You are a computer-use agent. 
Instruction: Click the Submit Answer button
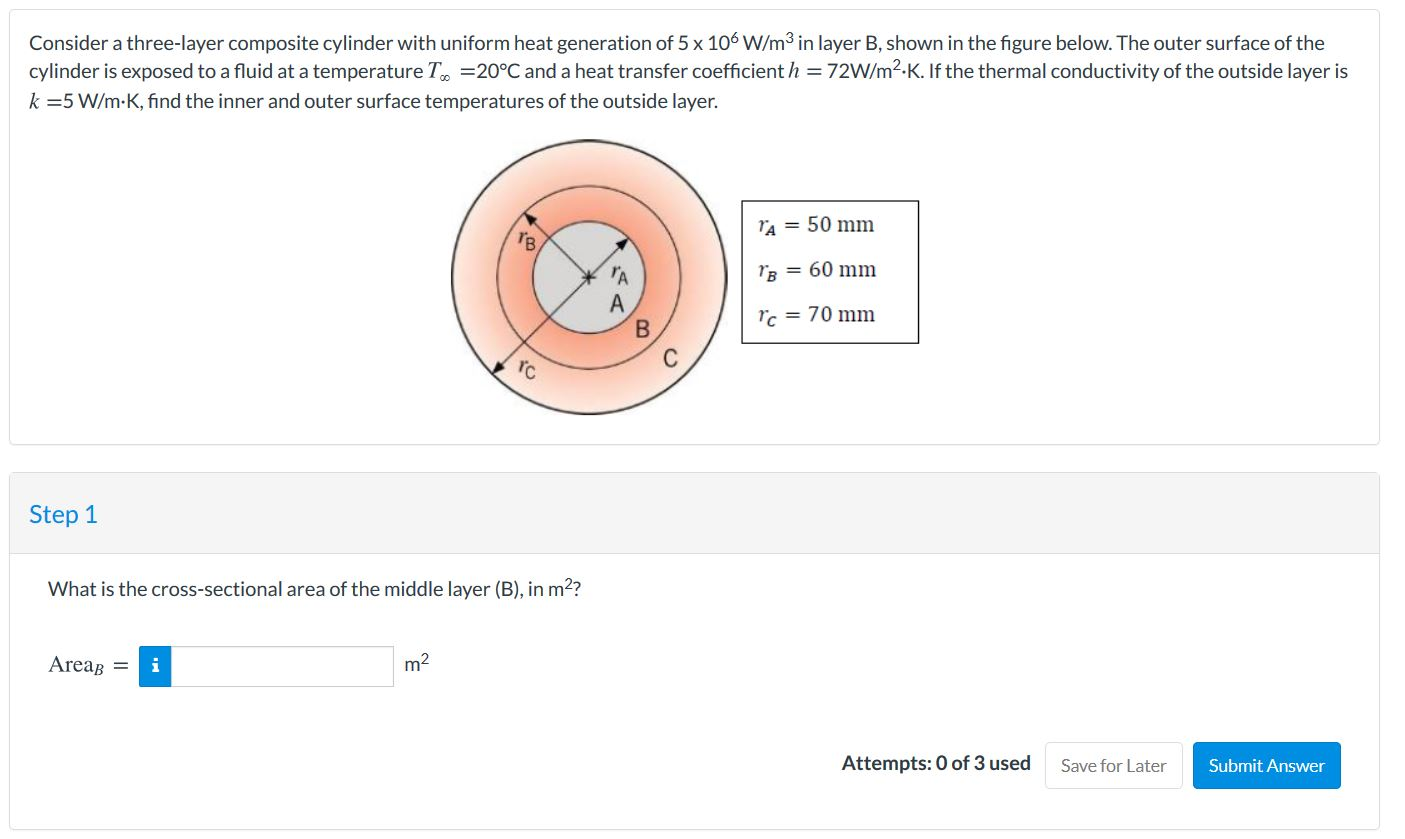[x=1266, y=765]
